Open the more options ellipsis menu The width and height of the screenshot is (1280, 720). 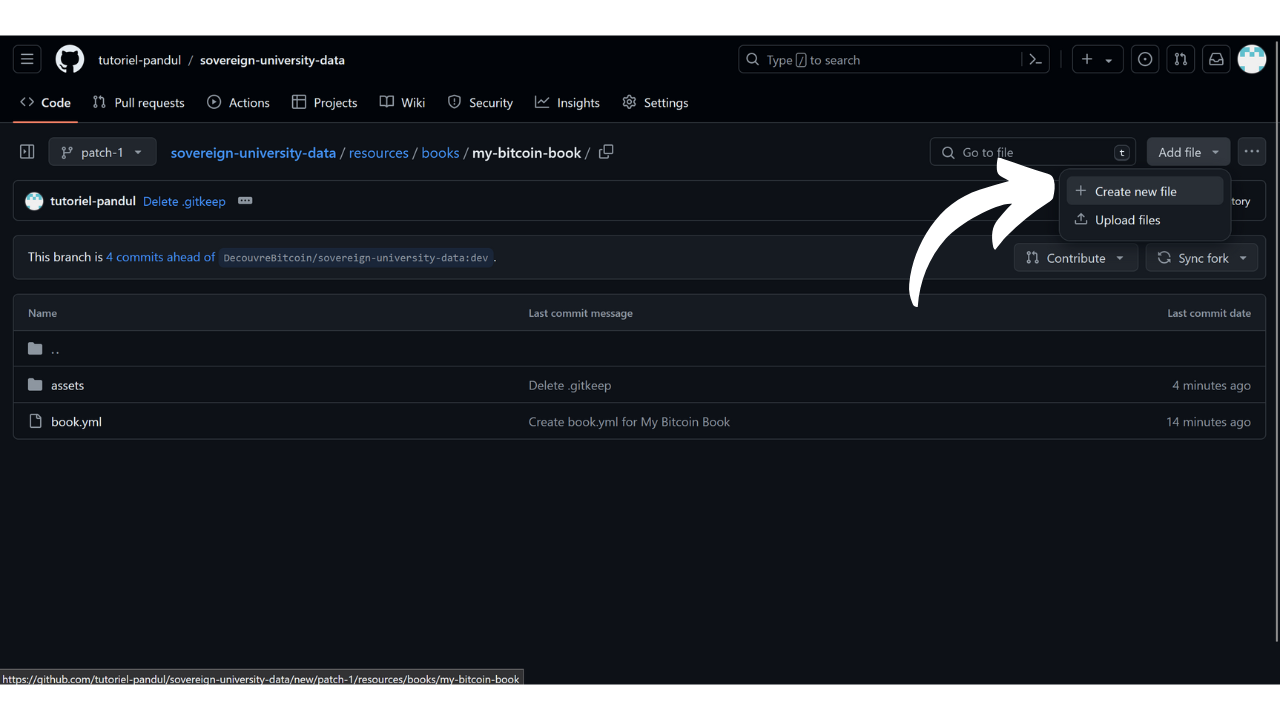click(1252, 152)
